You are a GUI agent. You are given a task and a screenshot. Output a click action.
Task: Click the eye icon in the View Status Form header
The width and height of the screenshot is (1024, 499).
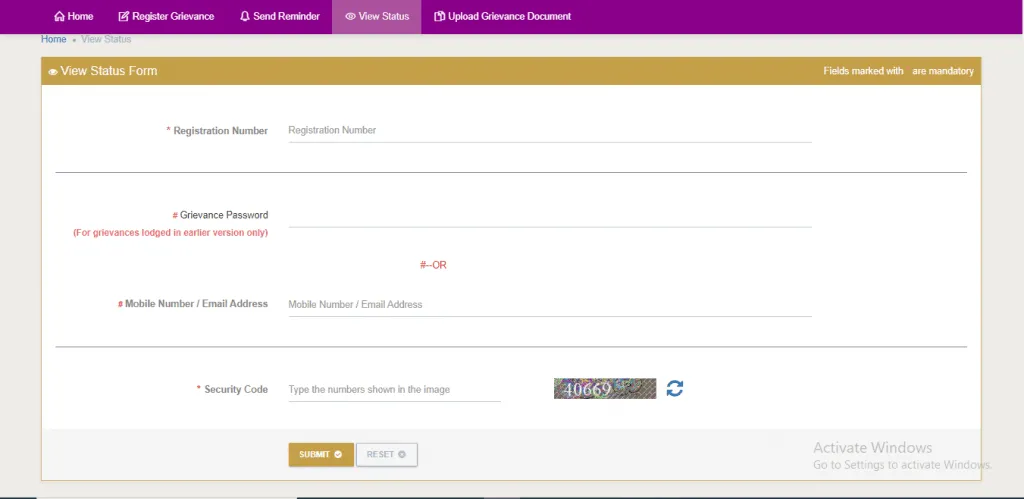click(x=53, y=72)
